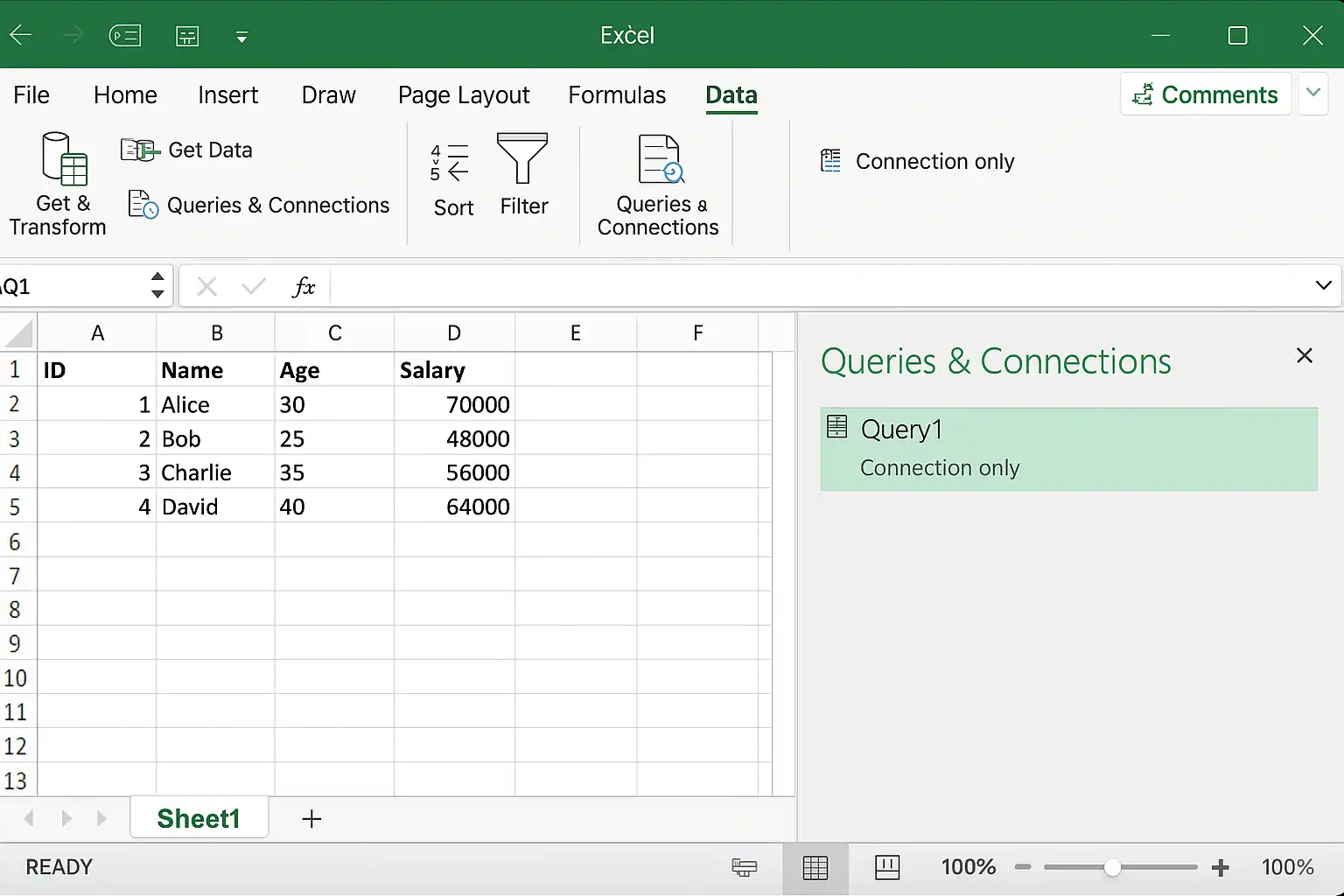Click the Name Box stepper arrows
The width and height of the screenshot is (1344, 896).
click(157, 285)
